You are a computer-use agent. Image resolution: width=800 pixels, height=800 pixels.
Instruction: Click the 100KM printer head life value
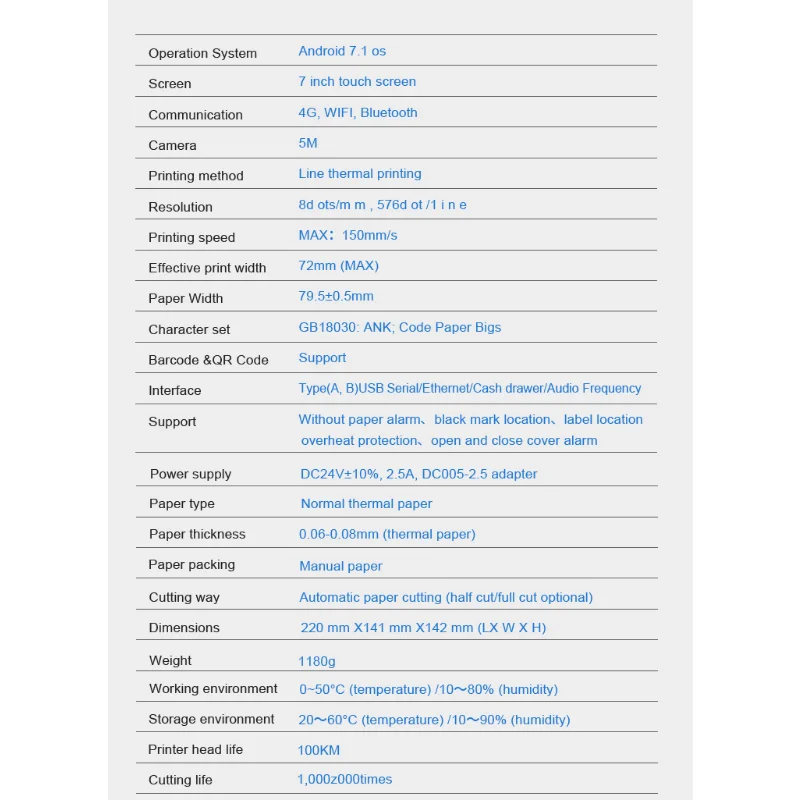pyautogui.click(x=318, y=750)
